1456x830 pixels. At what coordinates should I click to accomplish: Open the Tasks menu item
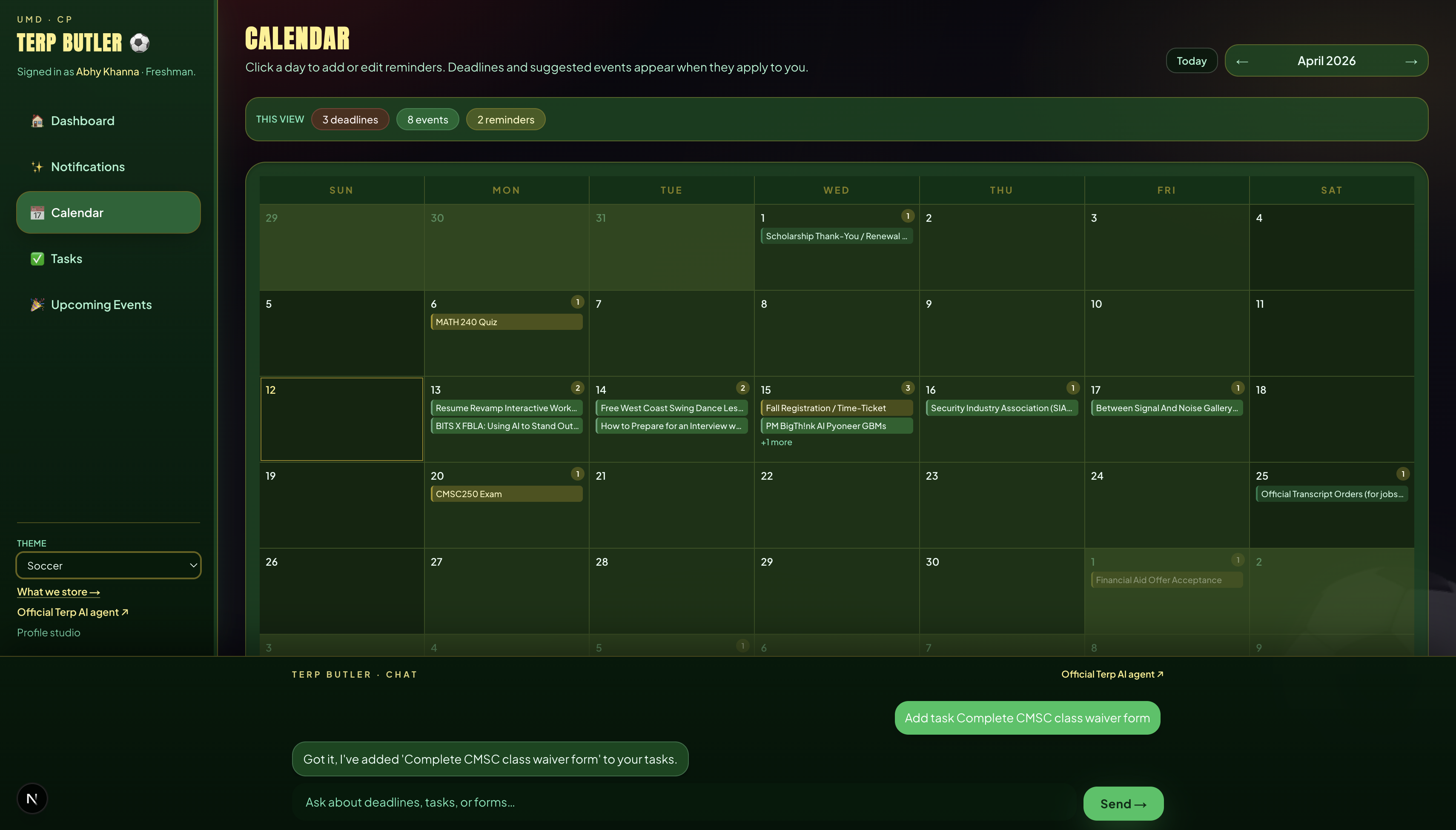[66, 259]
